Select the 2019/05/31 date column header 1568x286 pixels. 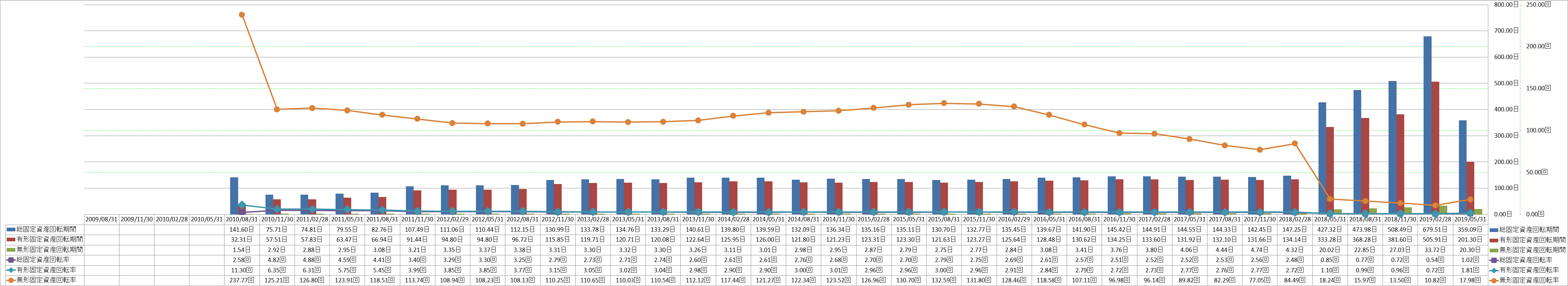coord(1471,219)
